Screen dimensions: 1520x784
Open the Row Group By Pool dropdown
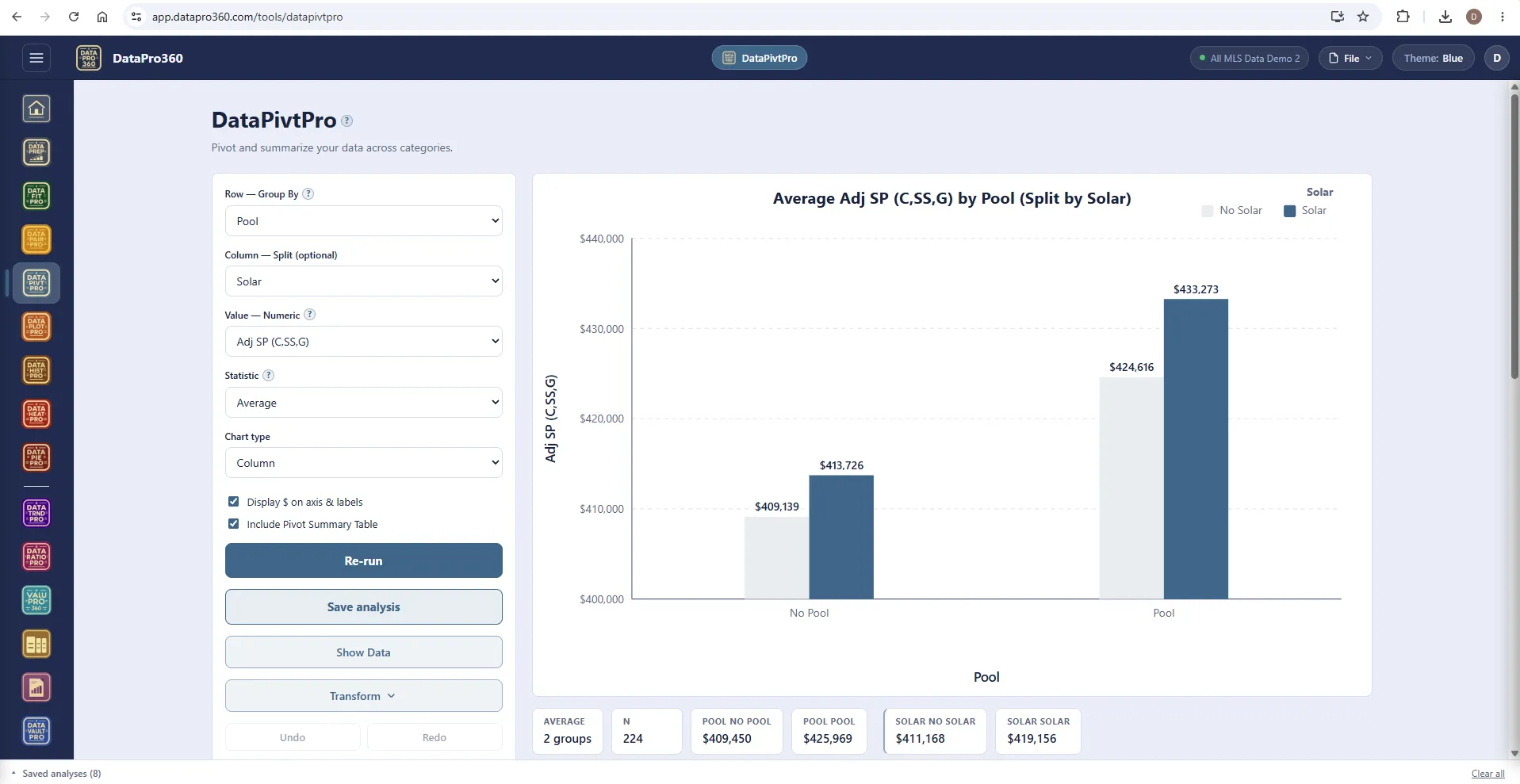pyautogui.click(x=363, y=221)
